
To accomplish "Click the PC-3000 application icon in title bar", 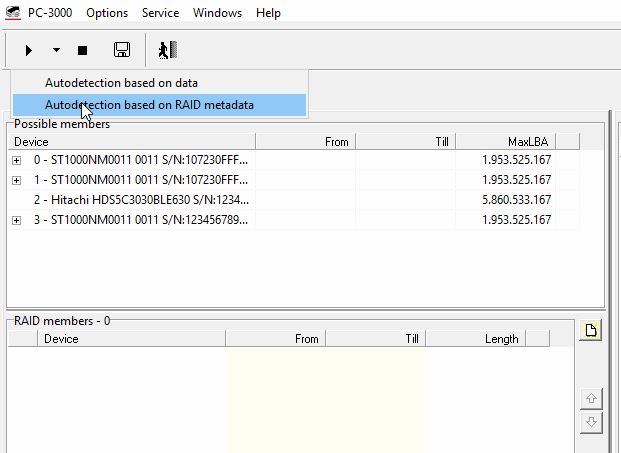I will pyautogui.click(x=13, y=13).
